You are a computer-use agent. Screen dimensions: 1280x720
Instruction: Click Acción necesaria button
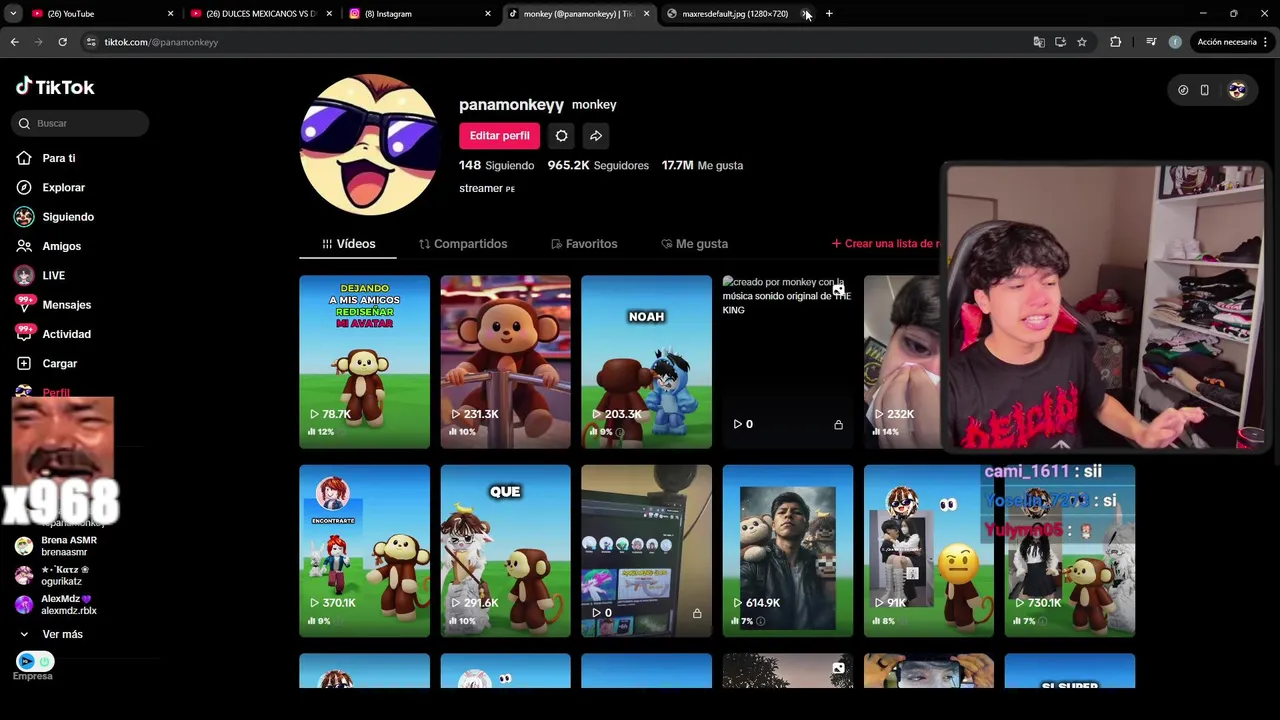pos(1232,42)
